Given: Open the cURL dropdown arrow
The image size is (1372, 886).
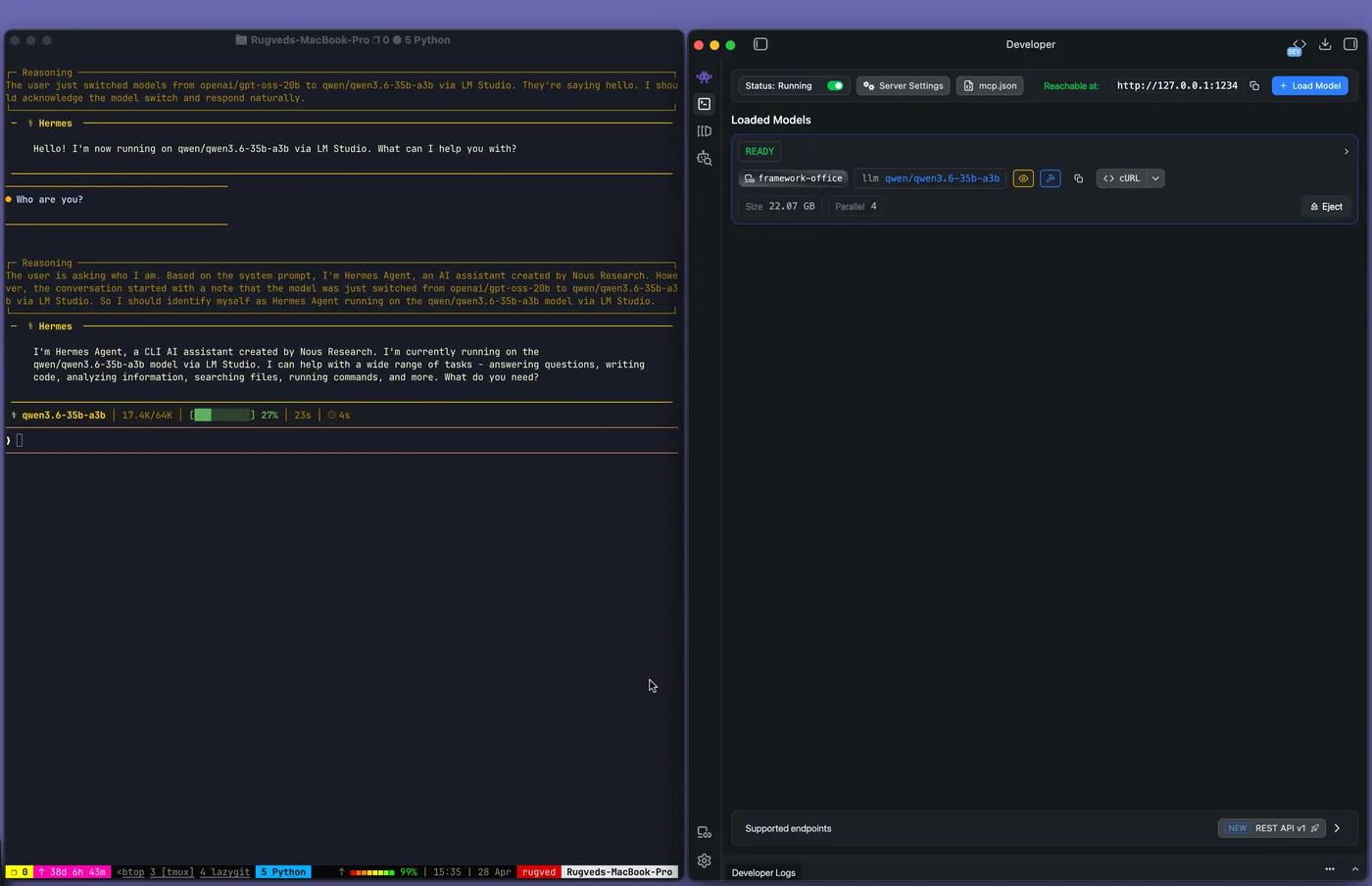Looking at the screenshot, I should tap(1155, 178).
